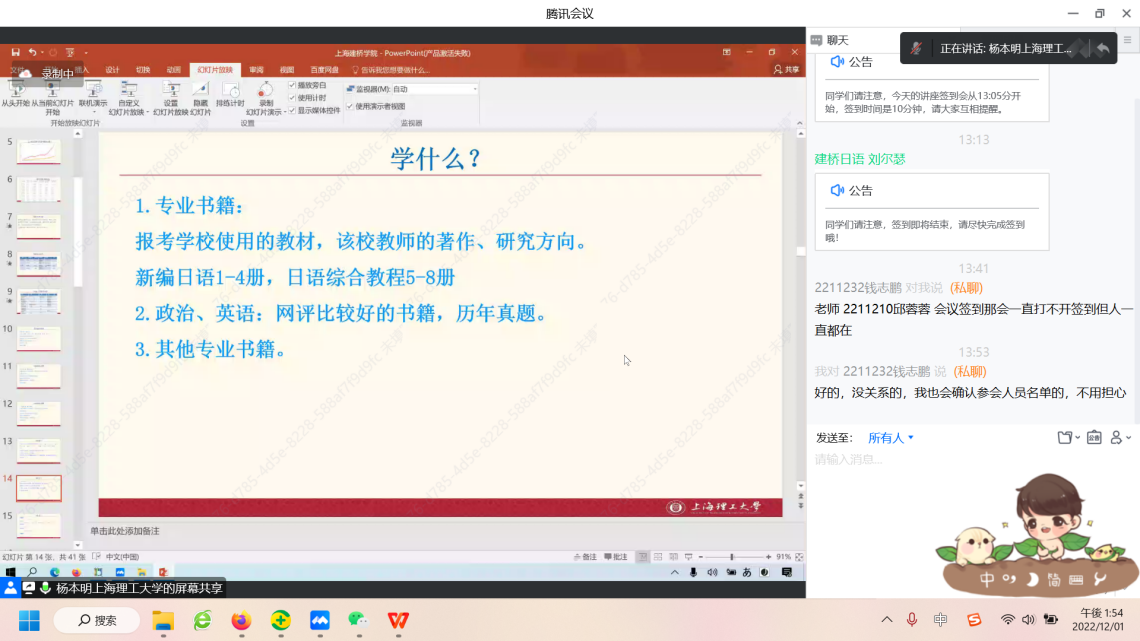The image size is (1140, 641).
Task: Open File Explorer from the taskbar
Action: pyautogui.click(x=163, y=621)
